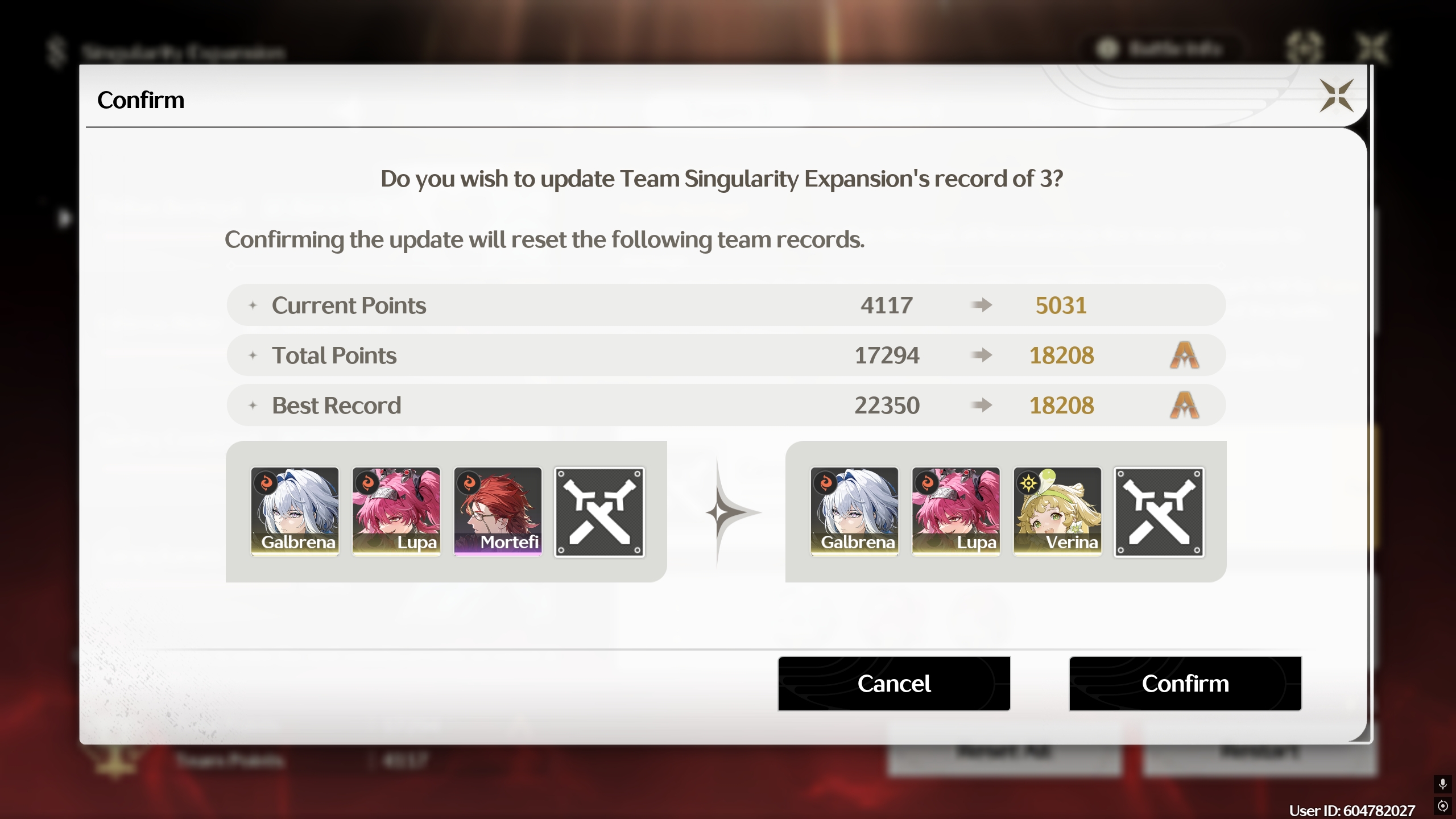
Task: Select Galbrena portrait in the previous team
Action: point(295,511)
